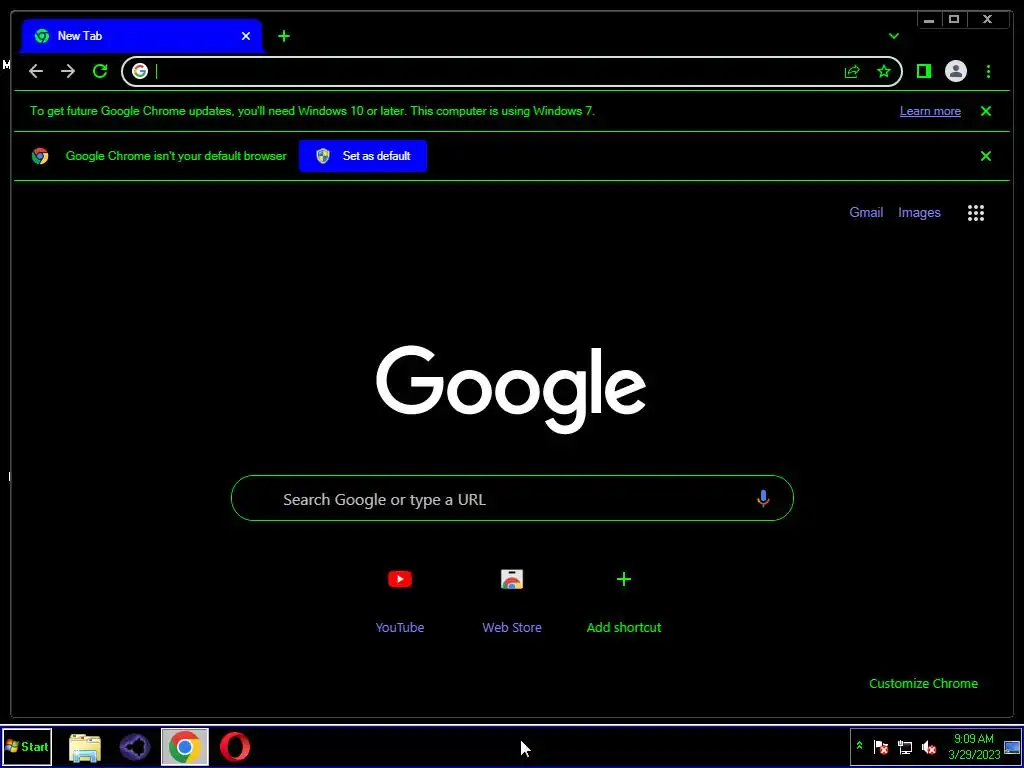Open the Action Center flag icon
The width and height of the screenshot is (1024, 768).
[881, 746]
